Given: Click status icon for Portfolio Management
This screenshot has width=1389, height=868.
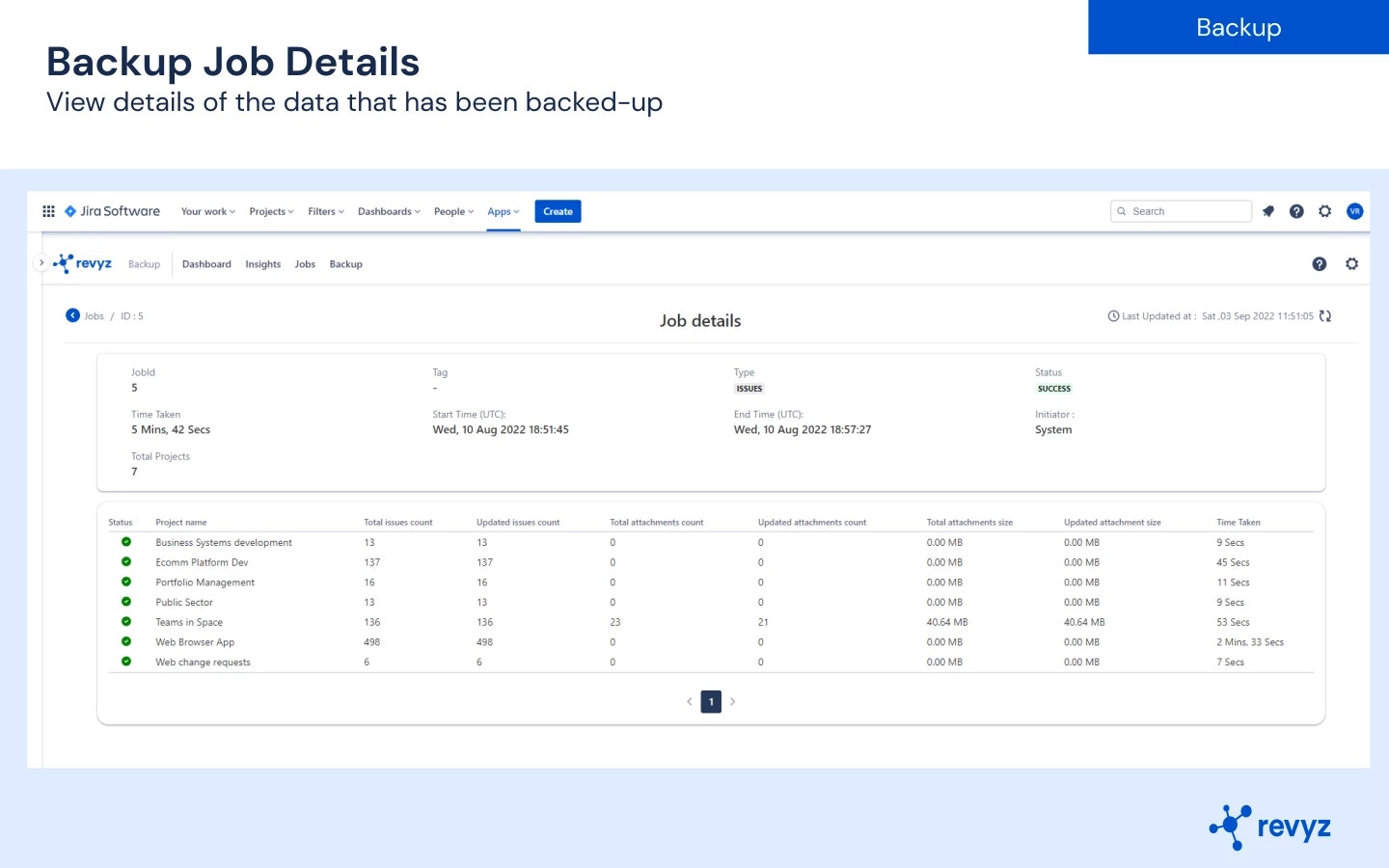Looking at the screenshot, I should click(126, 582).
